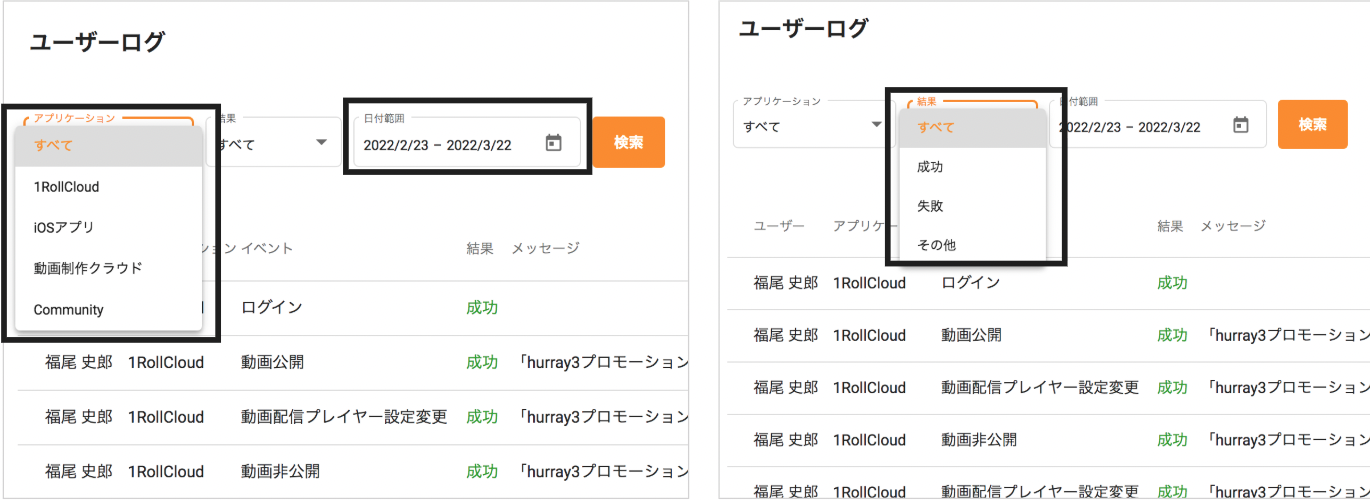Click date range field in left screenshot

(x=467, y=143)
